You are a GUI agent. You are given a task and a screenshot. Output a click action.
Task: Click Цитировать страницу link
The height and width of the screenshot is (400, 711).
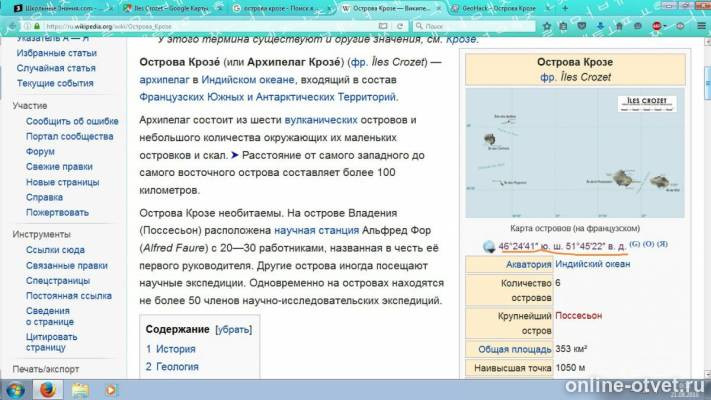(51, 342)
